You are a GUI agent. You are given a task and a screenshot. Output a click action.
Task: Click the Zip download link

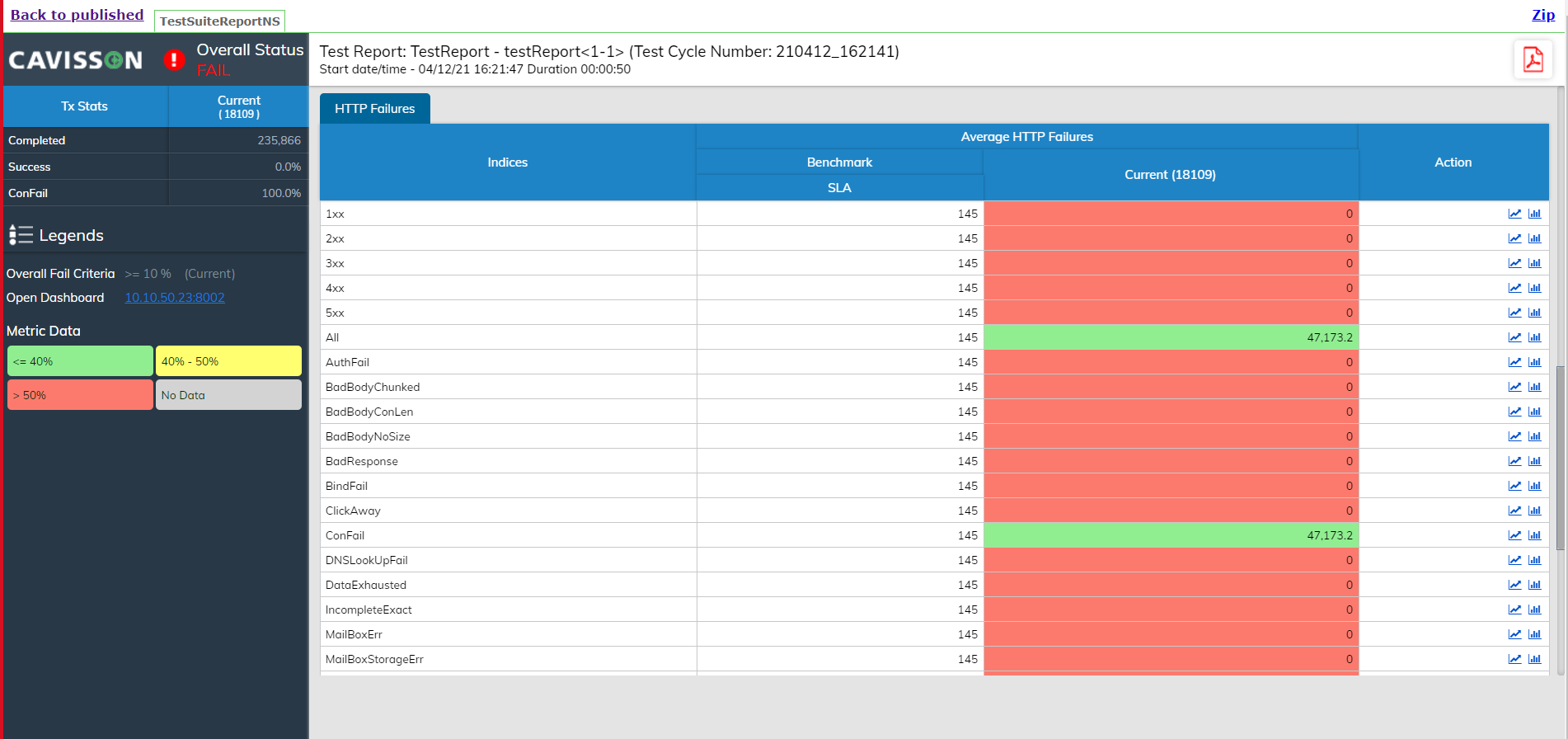tap(1543, 15)
